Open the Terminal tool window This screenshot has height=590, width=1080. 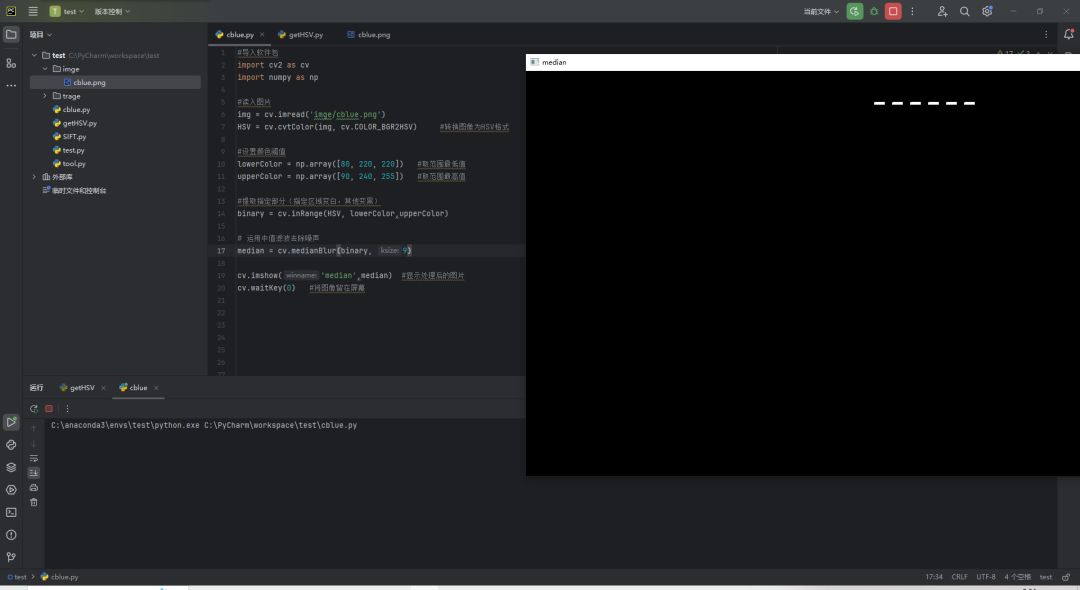pyautogui.click(x=11, y=512)
